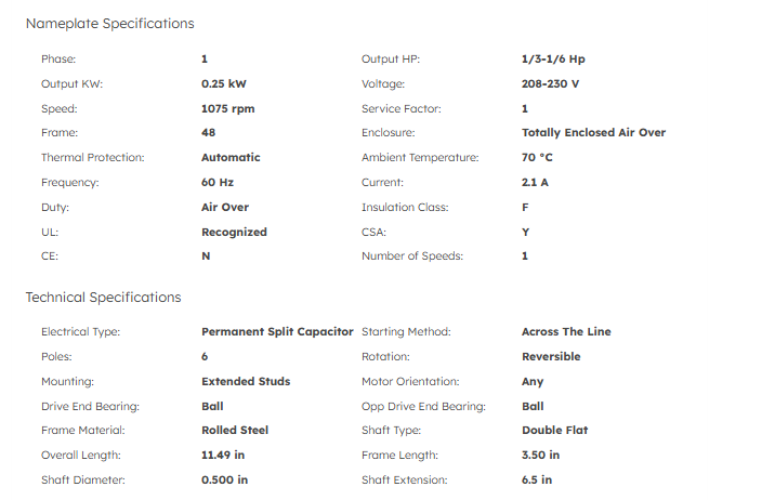This screenshot has width=775, height=500.
Task: Click the Number of Speeds label
Action: pyautogui.click(x=412, y=256)
